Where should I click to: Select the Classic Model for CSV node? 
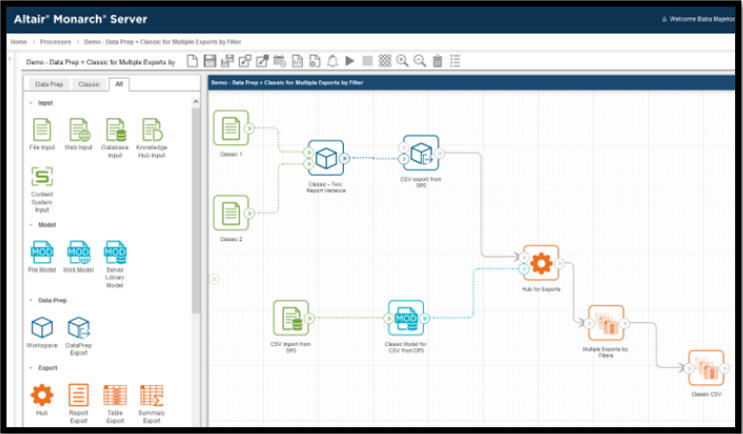(x=406, y=318)
